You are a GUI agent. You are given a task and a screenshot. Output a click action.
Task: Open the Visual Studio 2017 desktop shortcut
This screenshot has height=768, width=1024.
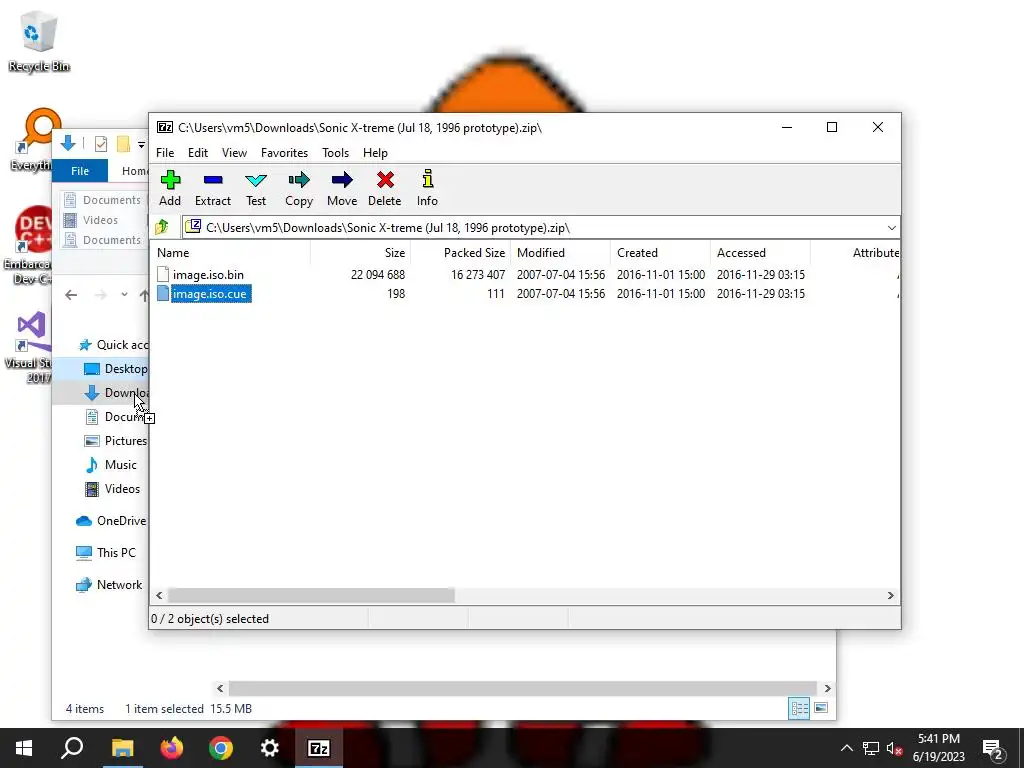27,347
